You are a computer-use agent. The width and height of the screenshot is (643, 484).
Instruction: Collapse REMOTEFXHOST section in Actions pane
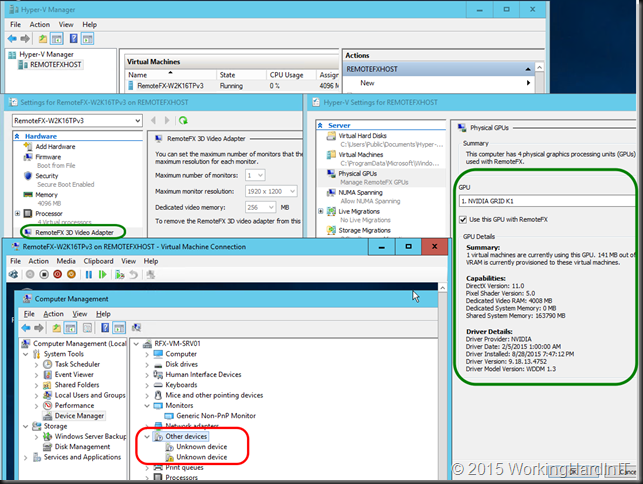pos(528,69)
